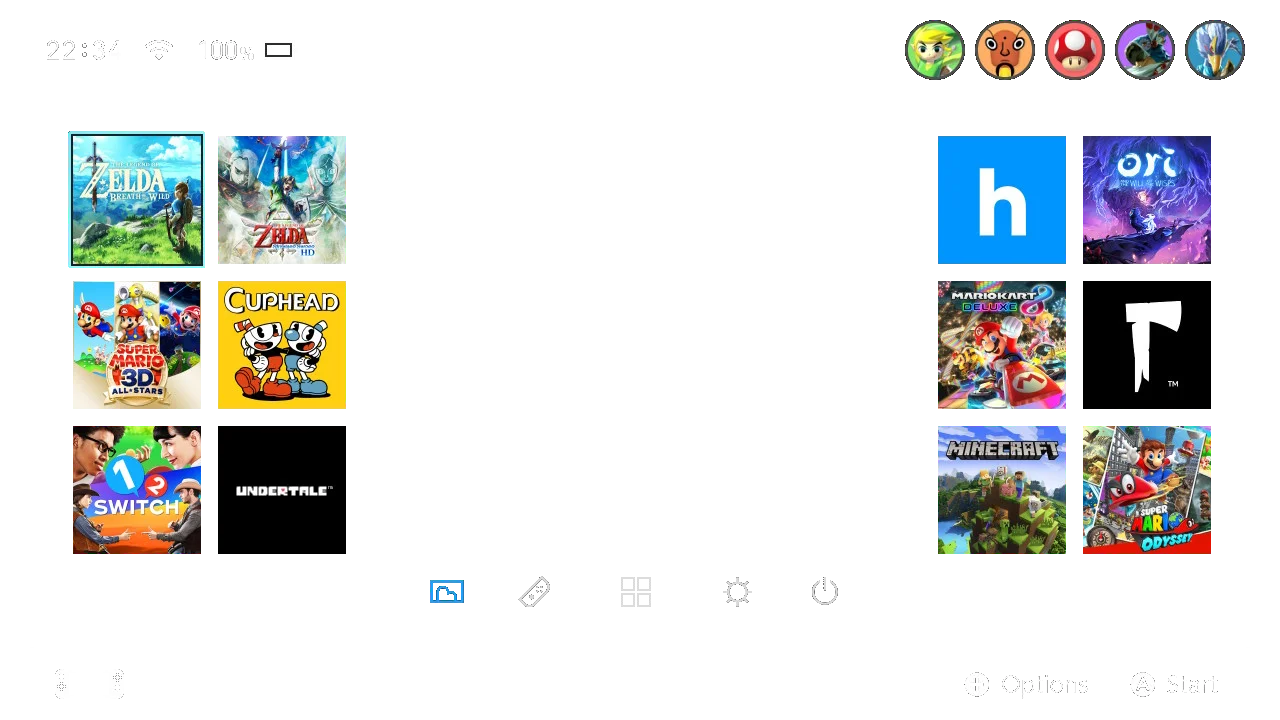Select the red Super Mushroom user avatar
Viewport: 1280px width, 720px height.
(1075, 50)
